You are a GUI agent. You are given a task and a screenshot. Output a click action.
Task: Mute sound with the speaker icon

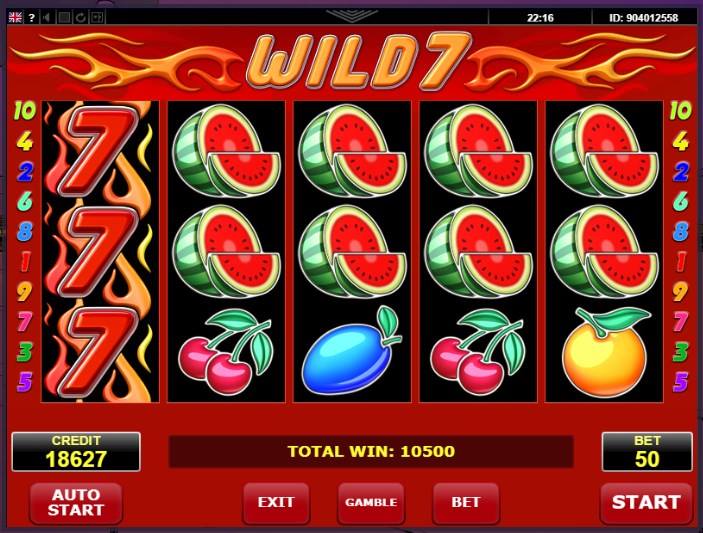[x=47, y=18]
